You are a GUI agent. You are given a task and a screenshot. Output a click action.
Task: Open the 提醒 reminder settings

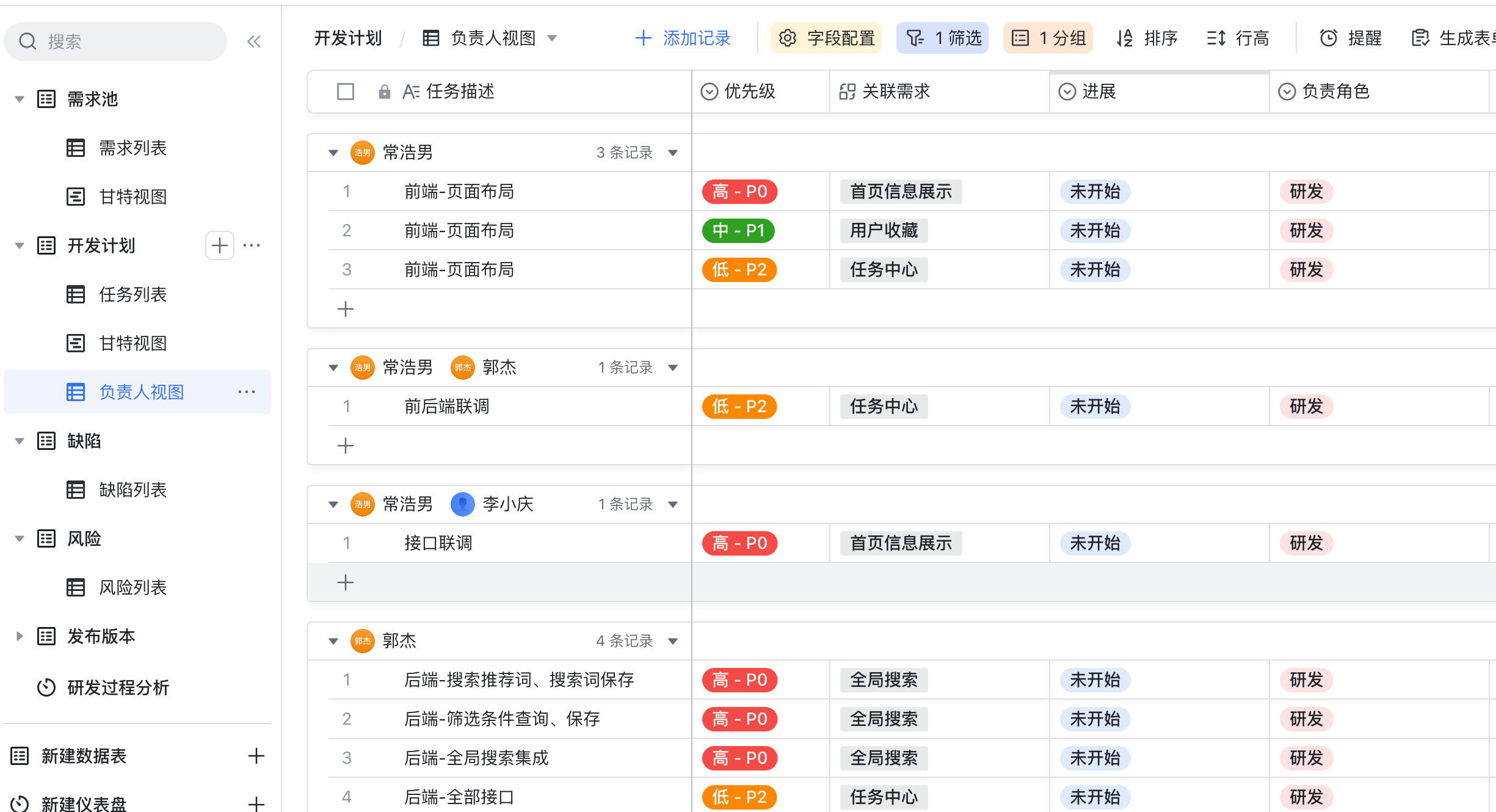pos(1351,38)
